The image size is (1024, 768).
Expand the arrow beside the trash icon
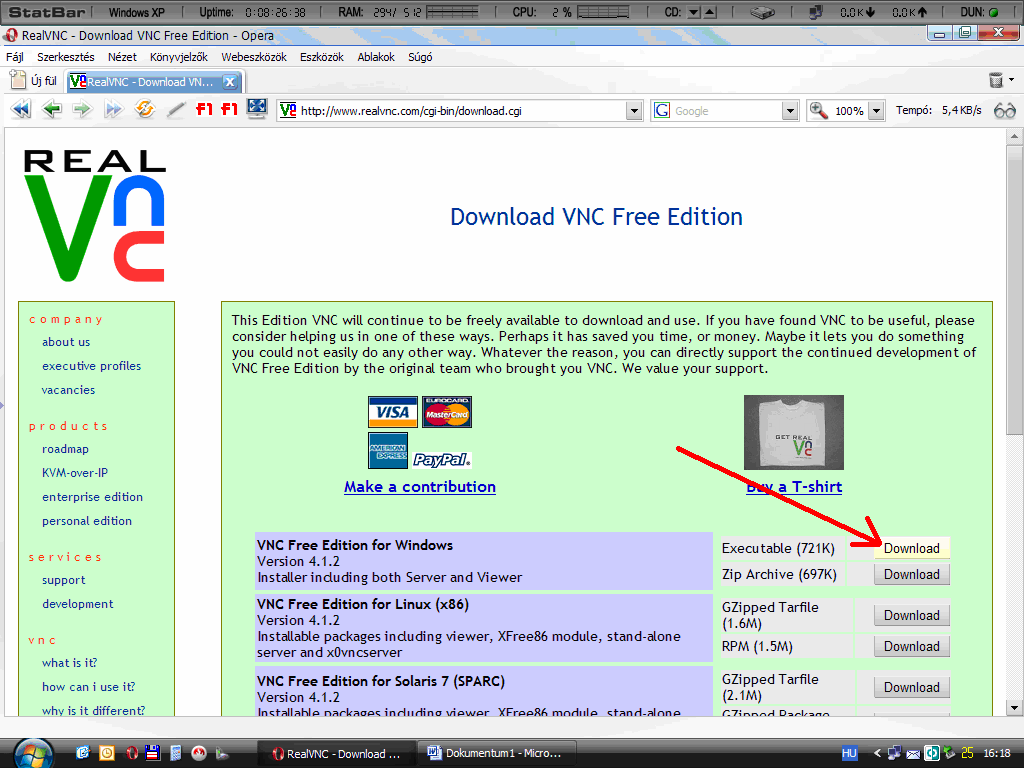pyautogui.click(x=1012, y=80)
